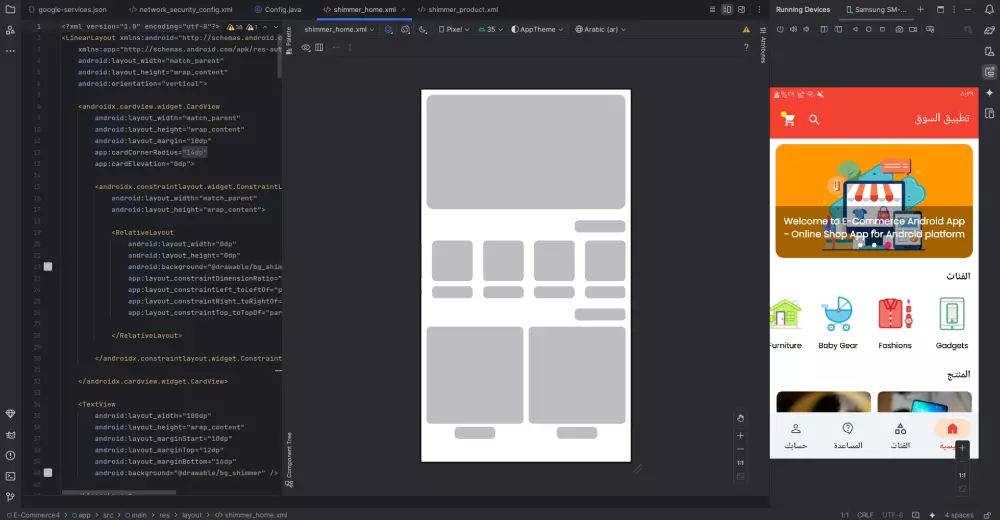Toggle Night Mode moon icon in design toolbar
The width and height of the screenshot is (1000, 520).
[423, 29]
